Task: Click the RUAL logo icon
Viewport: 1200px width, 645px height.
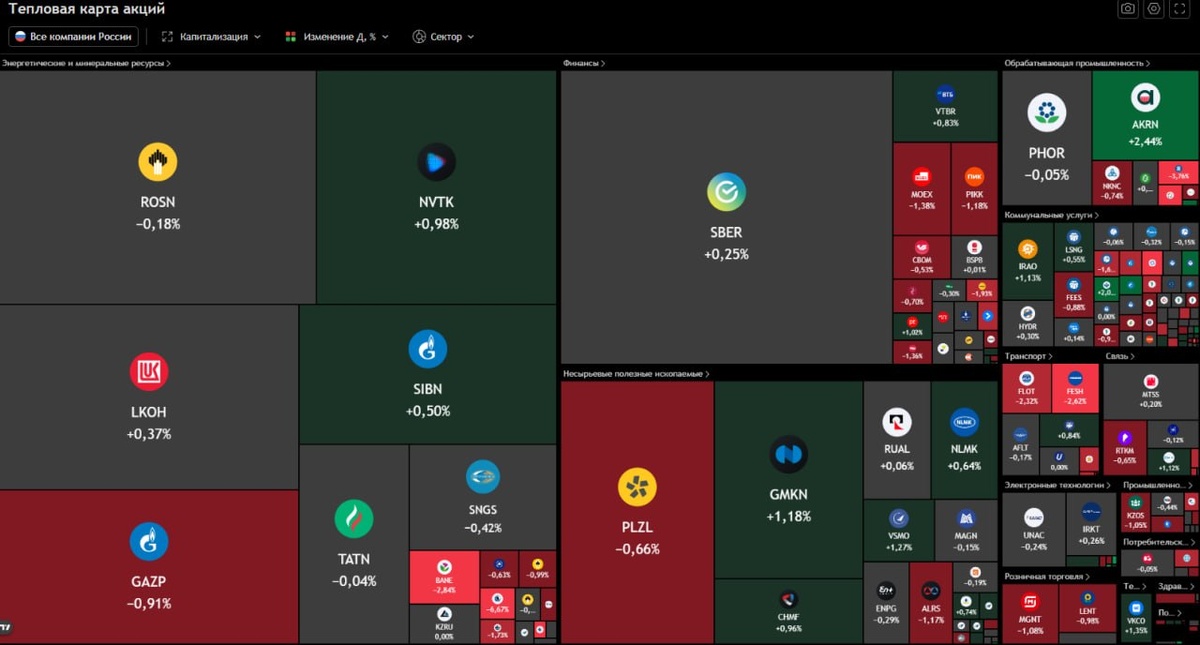Action: pyautogui.click(x=897, y=422)
